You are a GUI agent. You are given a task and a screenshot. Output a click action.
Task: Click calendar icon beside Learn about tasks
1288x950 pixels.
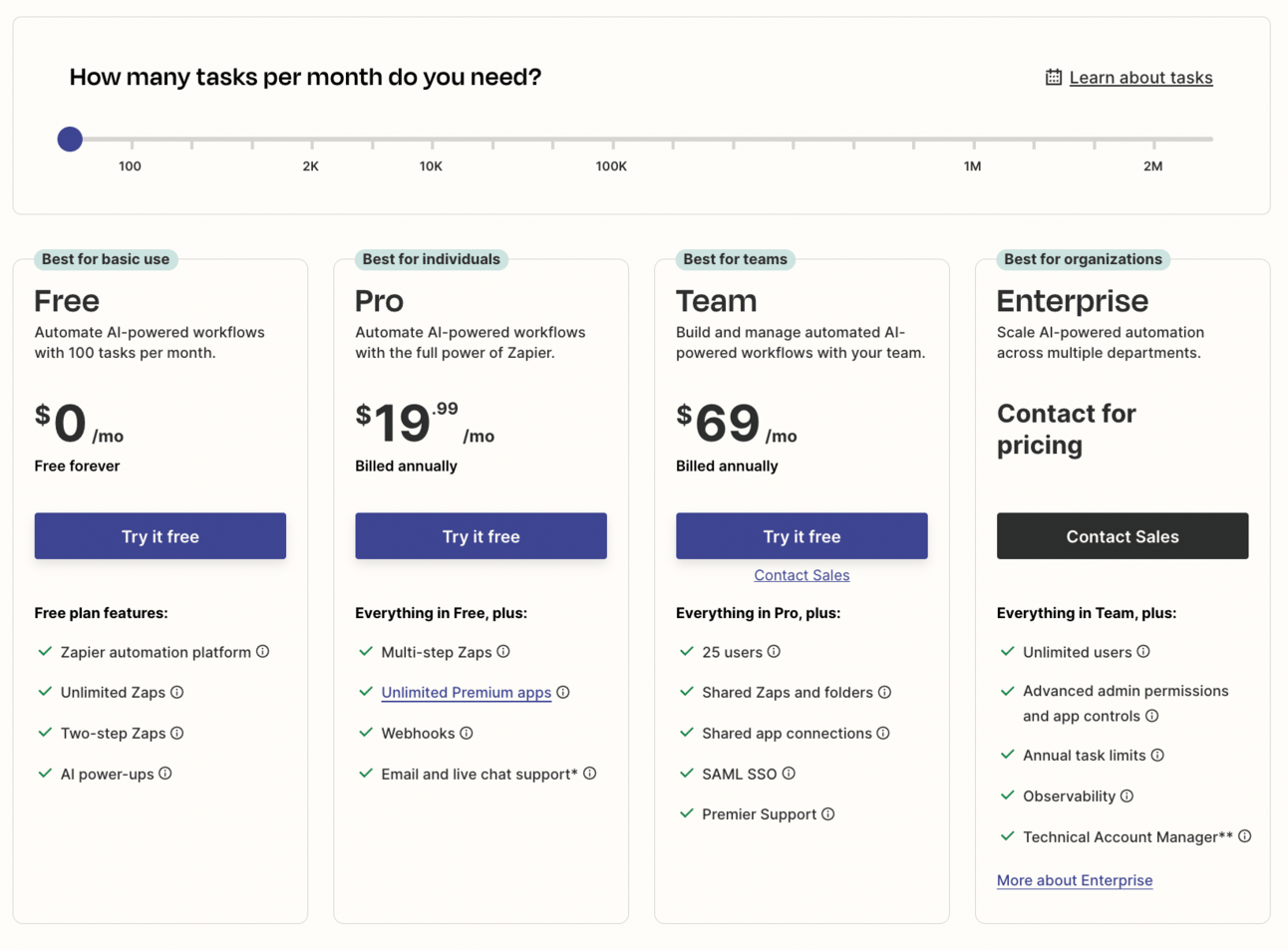point(1053,77)
